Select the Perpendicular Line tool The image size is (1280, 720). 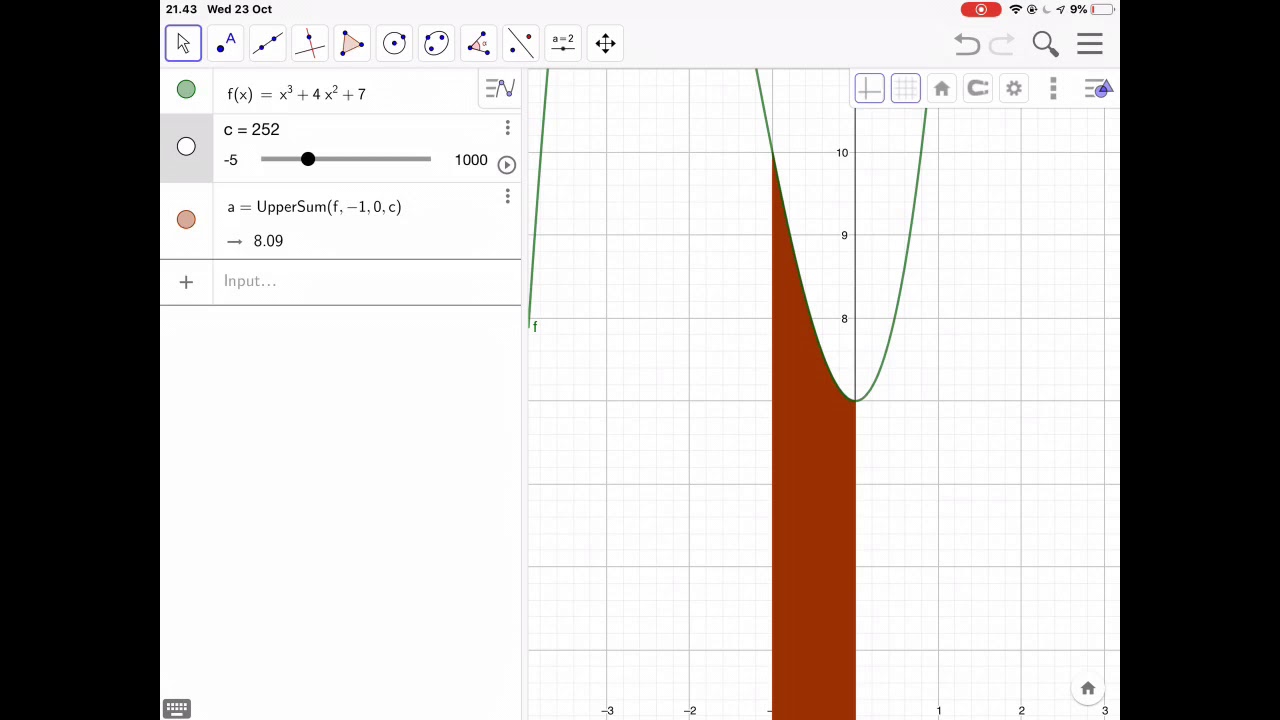[x=310, y=43]
